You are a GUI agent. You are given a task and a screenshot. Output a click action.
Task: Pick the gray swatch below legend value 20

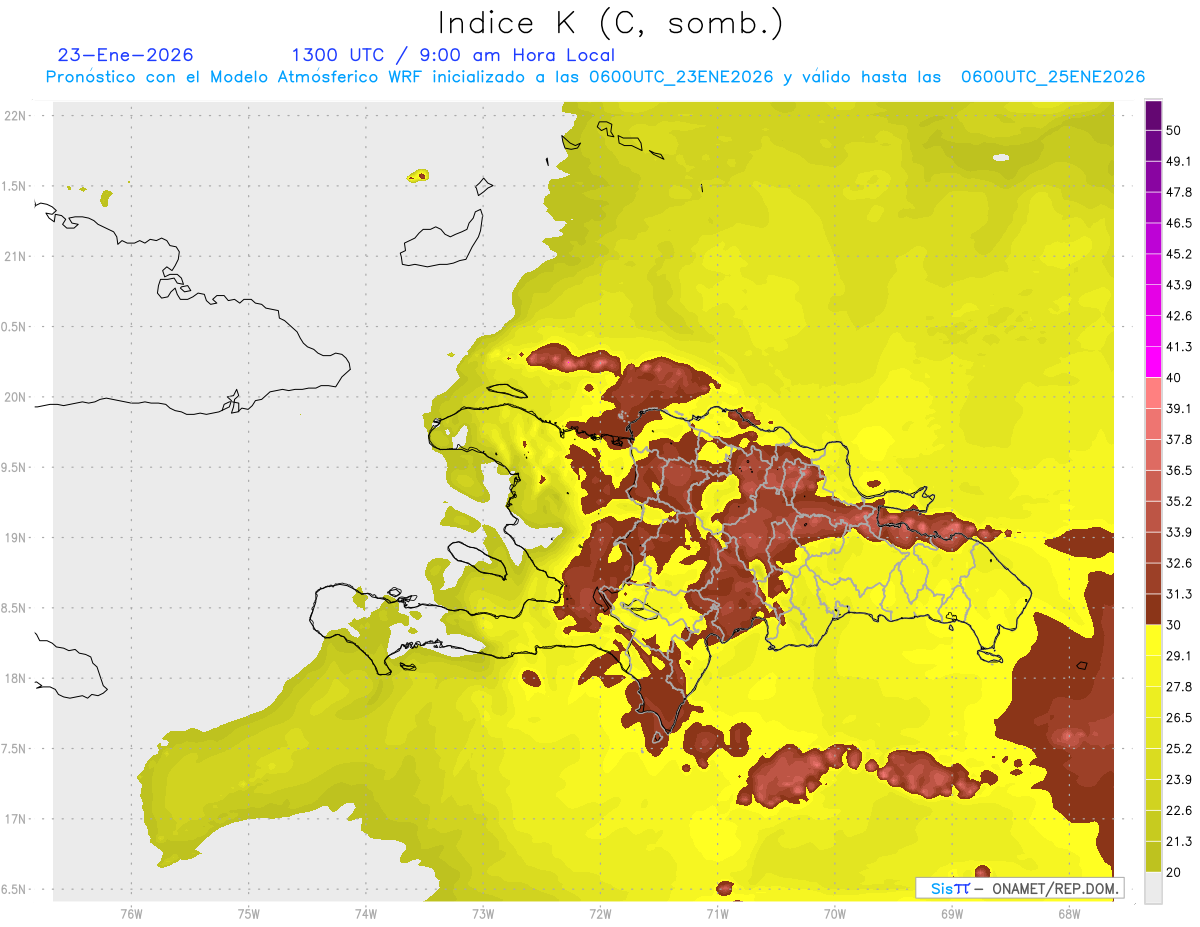1154,888
